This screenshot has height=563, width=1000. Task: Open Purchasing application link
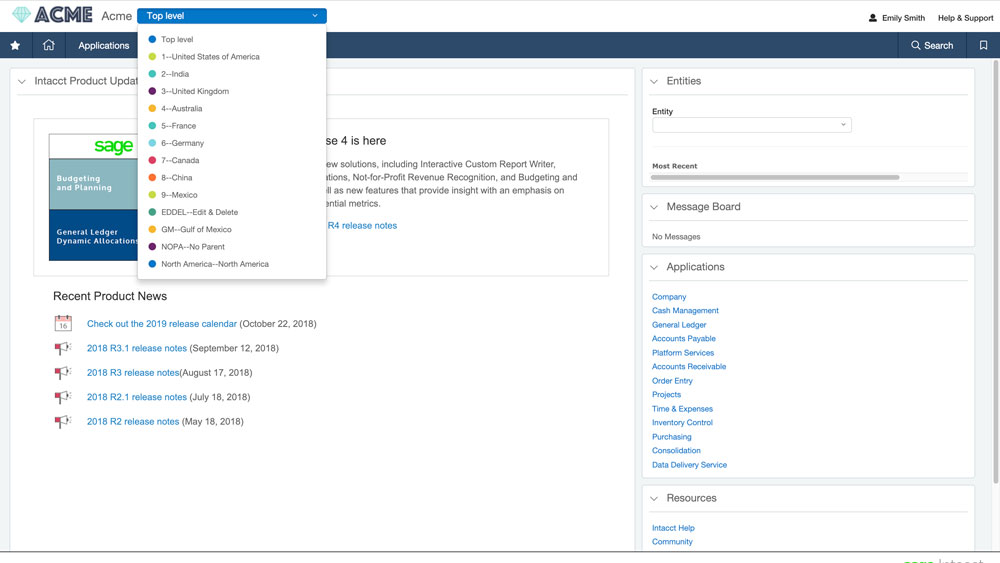point(672,437)
